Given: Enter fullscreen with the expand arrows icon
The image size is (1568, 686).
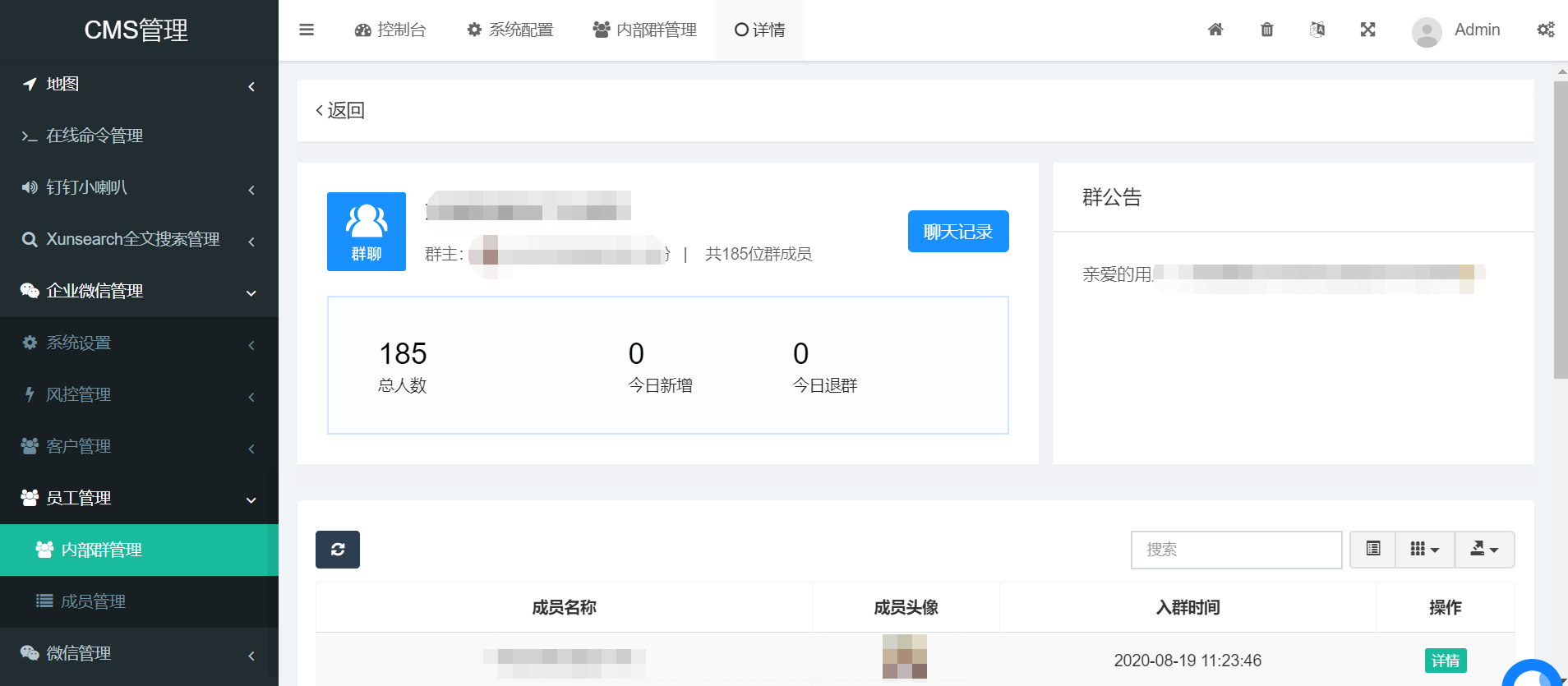Looking at the screenshot, I should tap(1367, 30).
